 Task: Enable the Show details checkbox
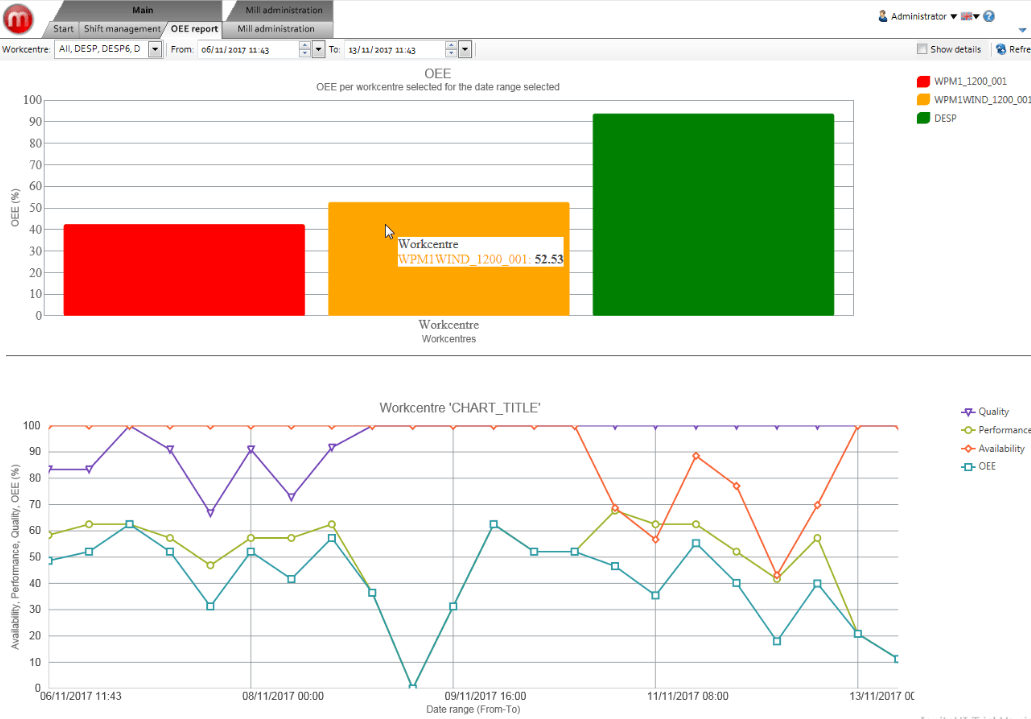[922, 49]
